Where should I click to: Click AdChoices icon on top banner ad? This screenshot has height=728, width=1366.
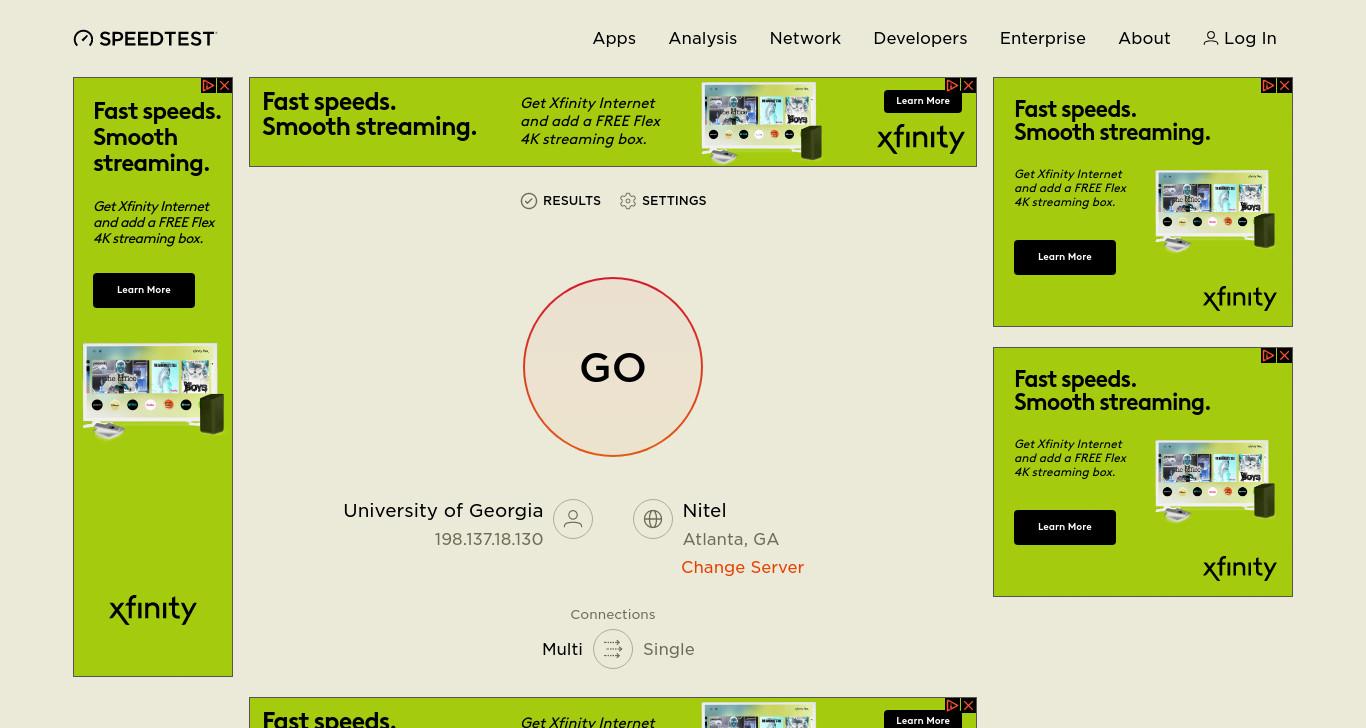(x=953, y=86)
